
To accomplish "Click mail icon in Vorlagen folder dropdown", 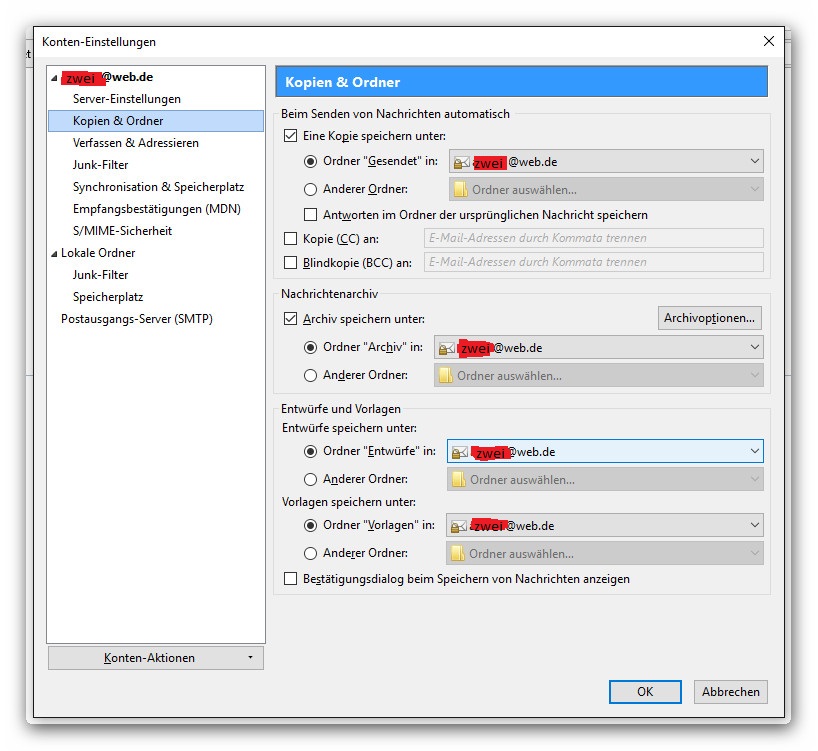I will tap(458, 527).
